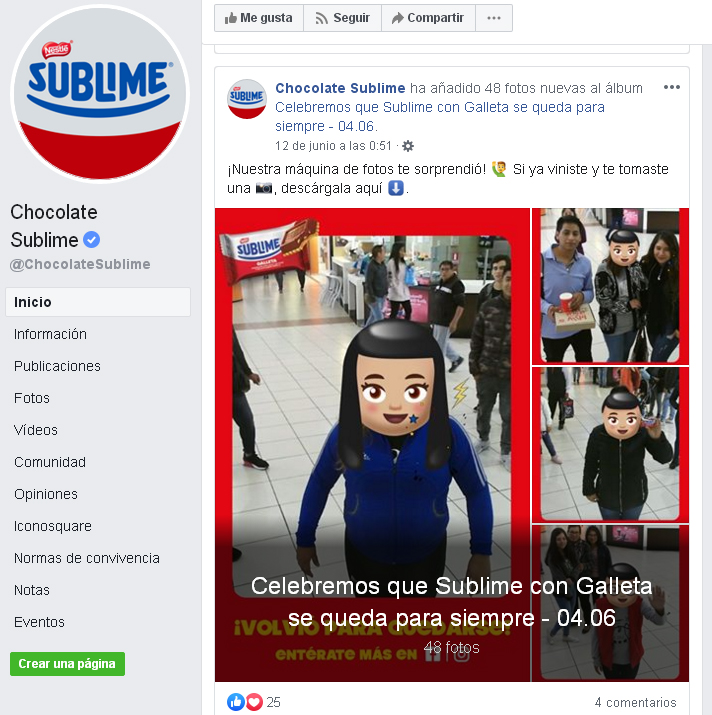Click the Me gusta thumbs-up button
Image resolution: width=712 pixels, height=715 pixels.
[259, 18]
